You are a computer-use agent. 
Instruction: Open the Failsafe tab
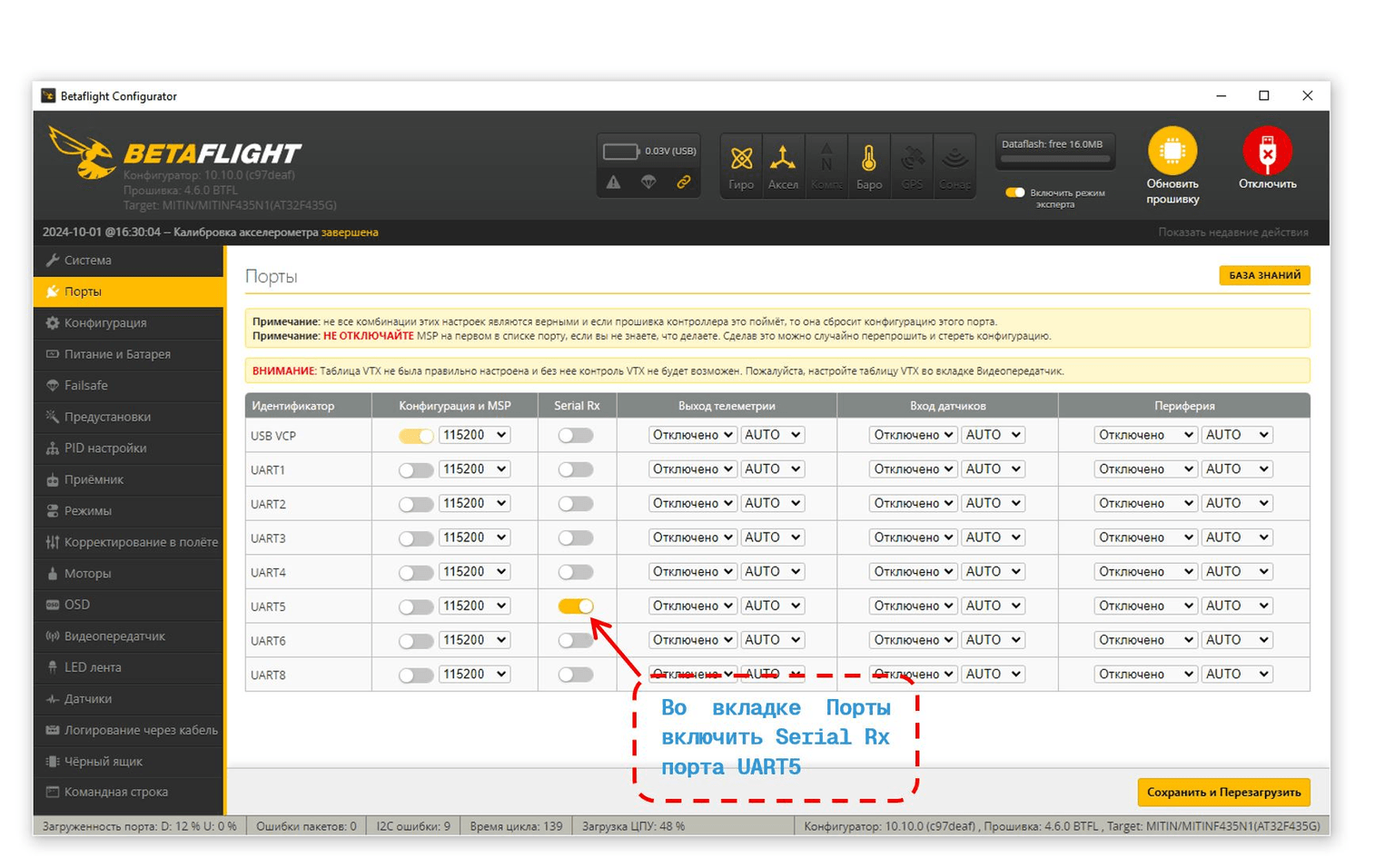coord(128,386)
